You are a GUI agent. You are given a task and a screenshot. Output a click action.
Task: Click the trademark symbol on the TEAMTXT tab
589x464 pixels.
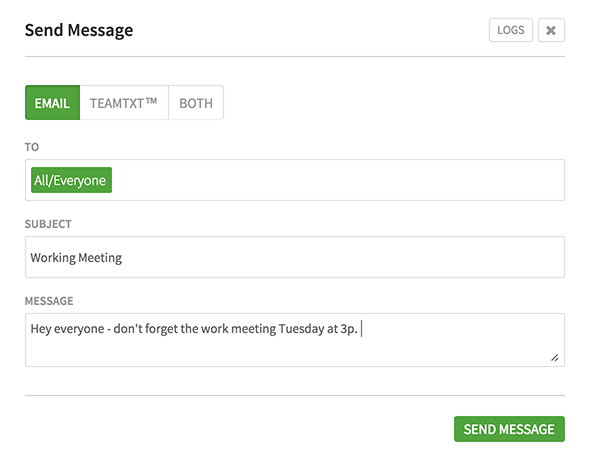point(151,100)
